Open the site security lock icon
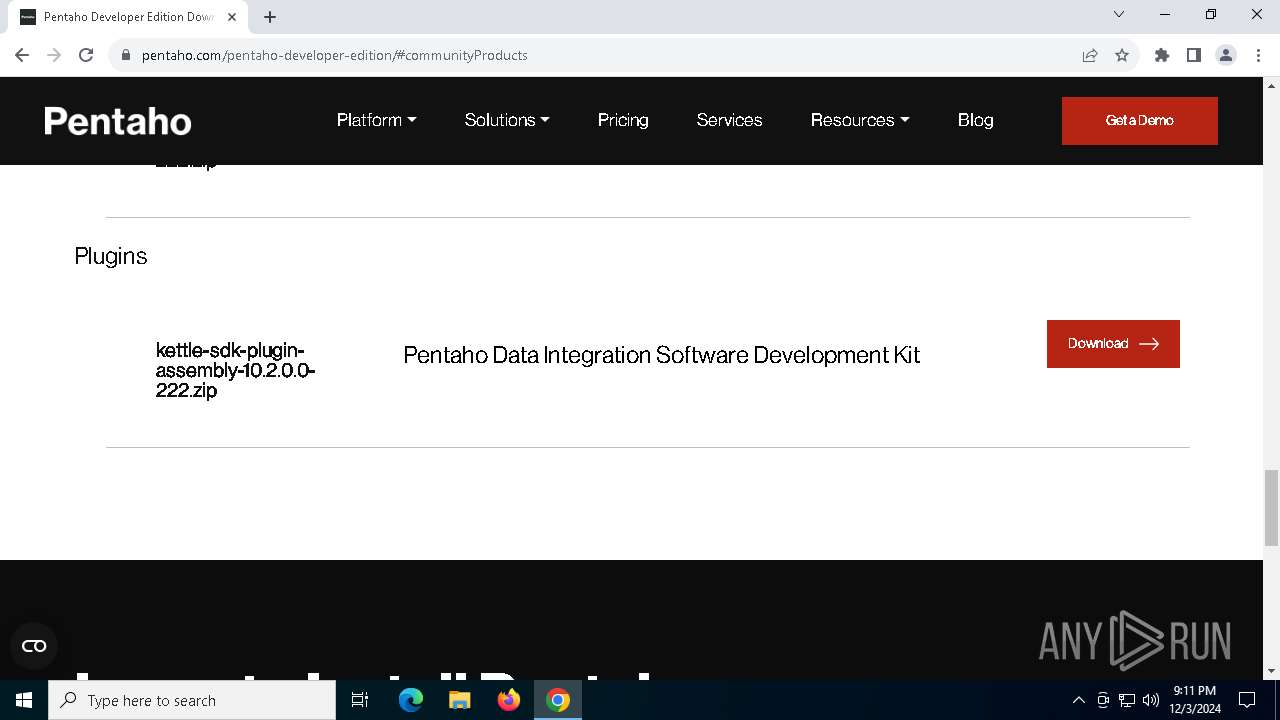This screenshot has height=720, width=1280. [x=126, y=55]
